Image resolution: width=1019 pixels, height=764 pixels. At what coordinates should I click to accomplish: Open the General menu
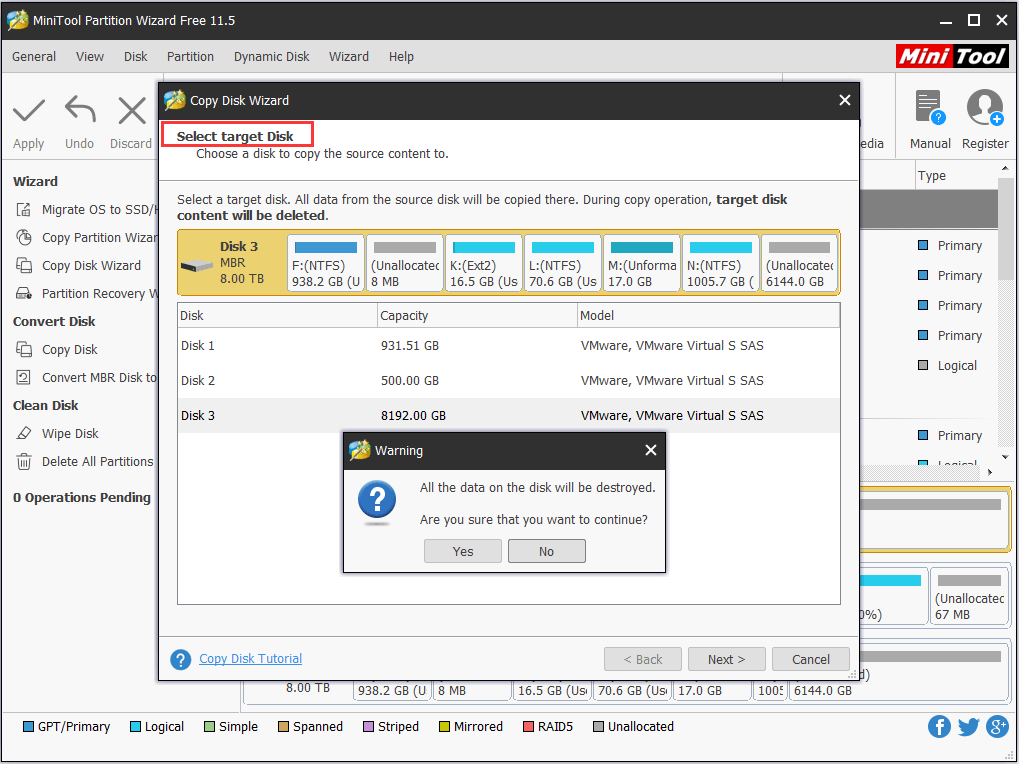34,57
